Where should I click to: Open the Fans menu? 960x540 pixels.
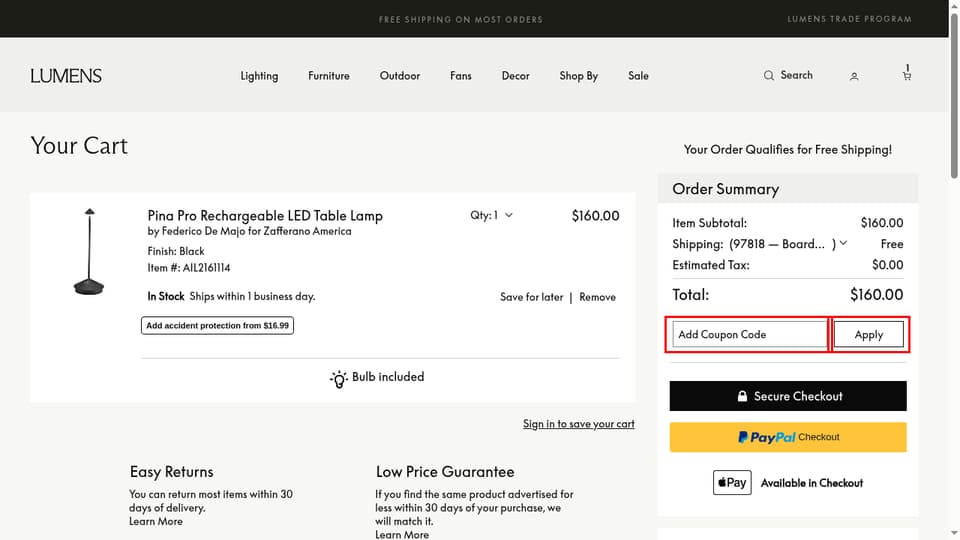[x=460, y=75]
